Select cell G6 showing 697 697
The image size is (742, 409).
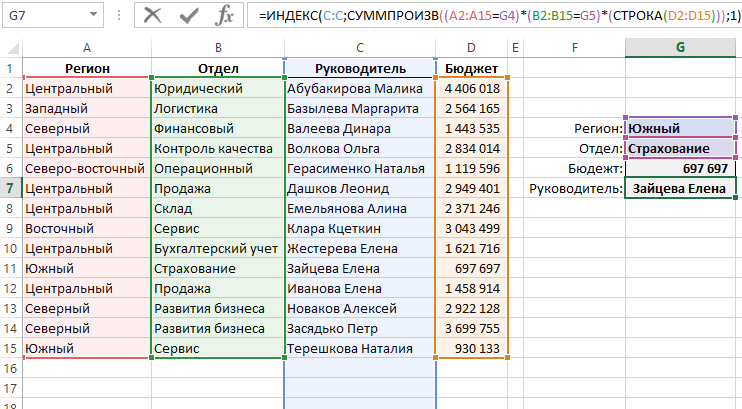click(680, 169)
